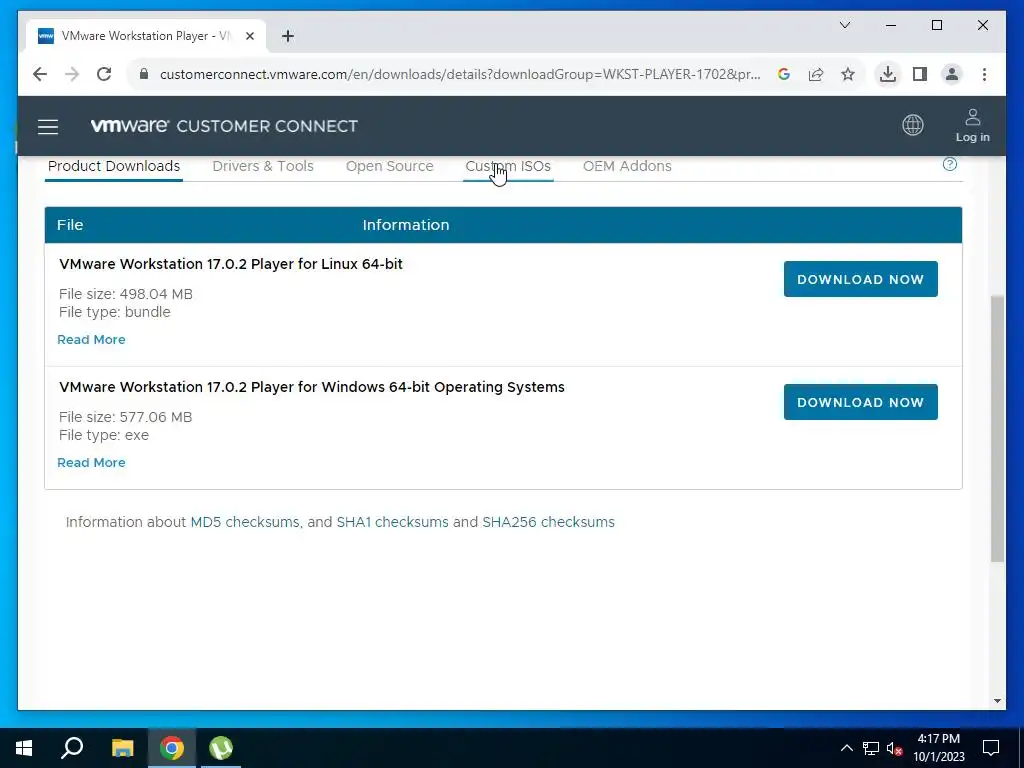Switch to the OEM Addons tab
Image resolution: width=1024 pixels, height=768 pixels.
click(x=627, y=166)
